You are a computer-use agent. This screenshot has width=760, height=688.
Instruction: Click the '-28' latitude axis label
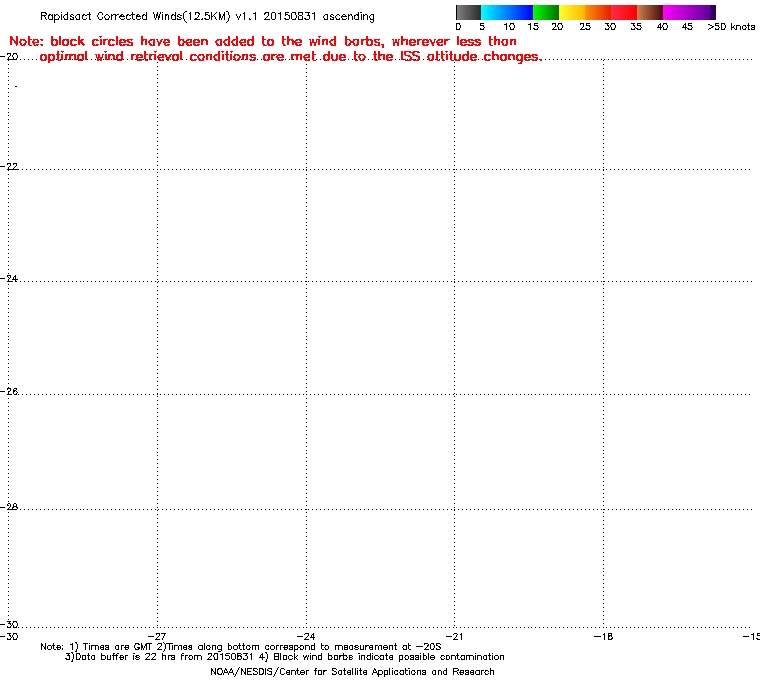click(9, 507)
